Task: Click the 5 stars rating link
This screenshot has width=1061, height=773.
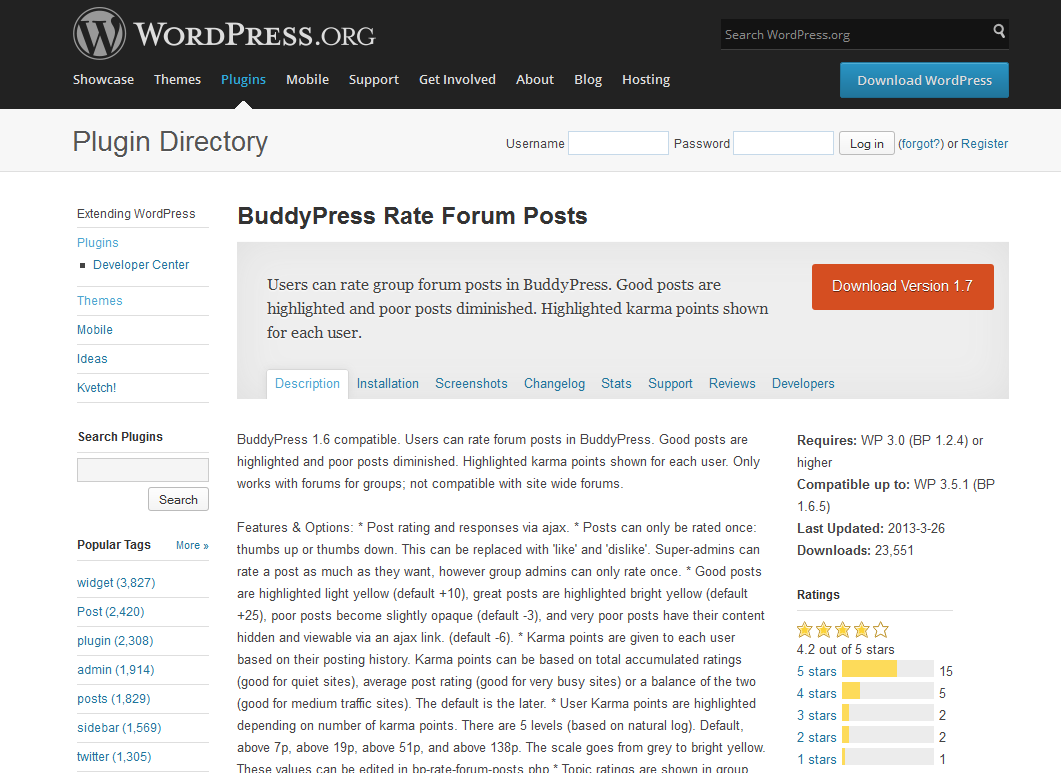Action: pos(817,671)
